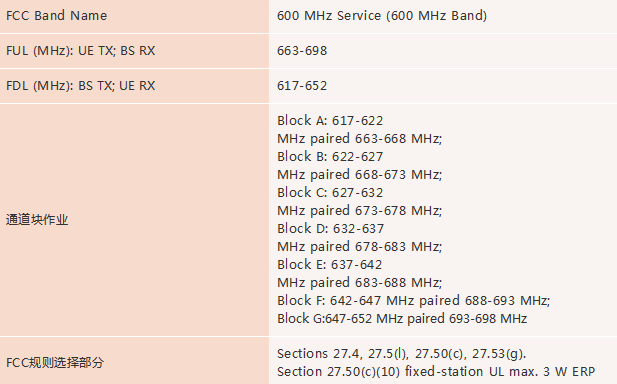617x384 pixels.
Task: Click the Block E: 637-642 line
Action: click(x=329, y=264)
